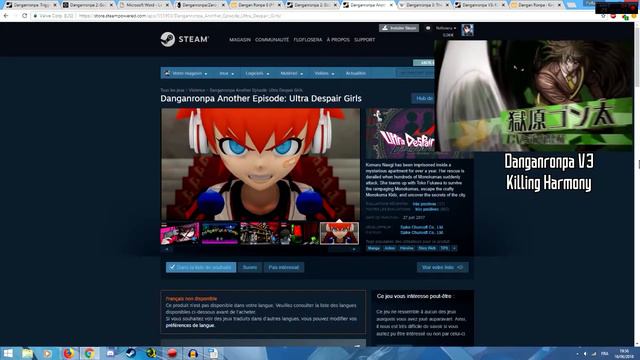Select the first pink screenshot thumbnail

(x=180, y=233)
